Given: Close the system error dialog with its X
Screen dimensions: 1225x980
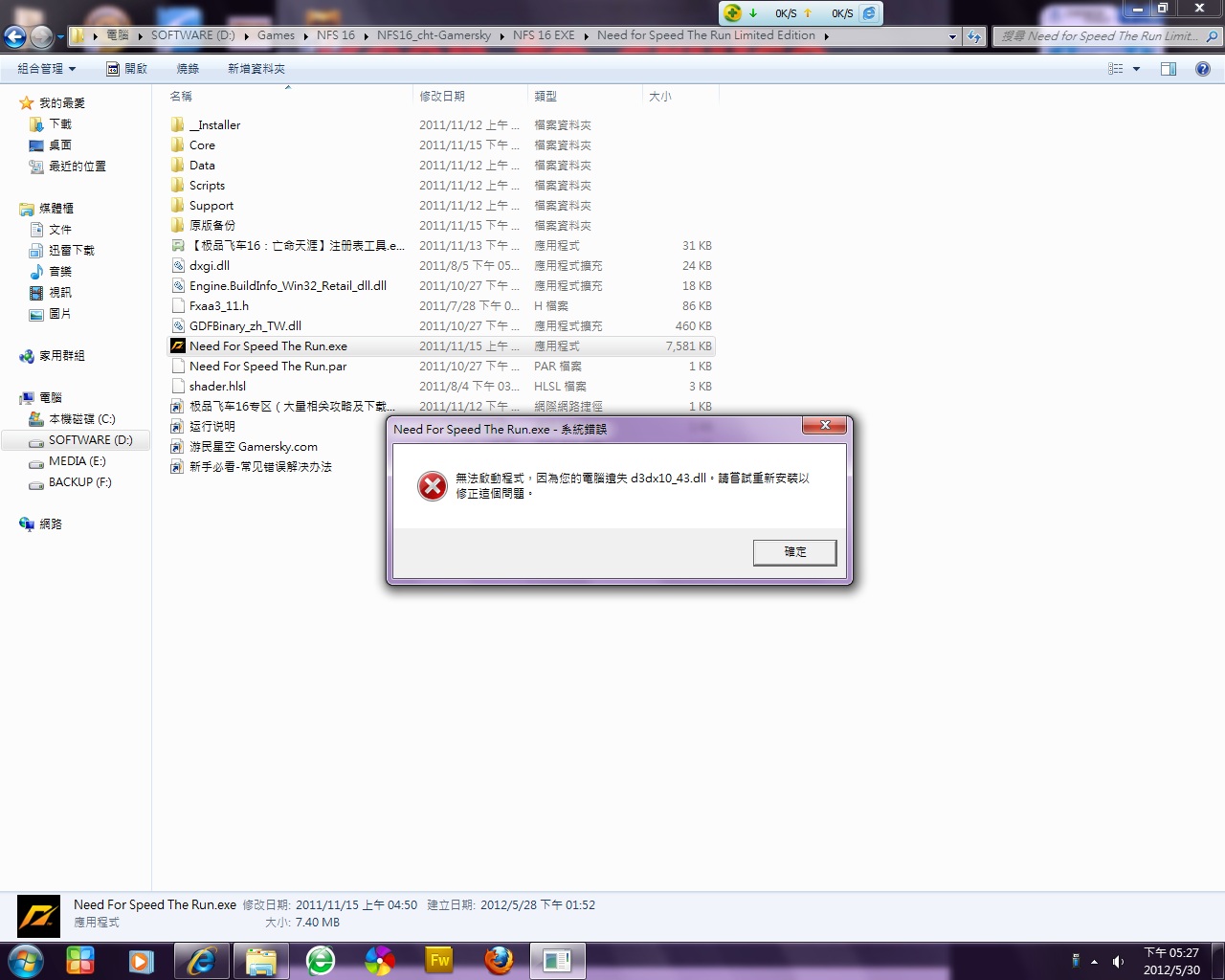Looking at the screenshot, I should [x=825, y=425].
